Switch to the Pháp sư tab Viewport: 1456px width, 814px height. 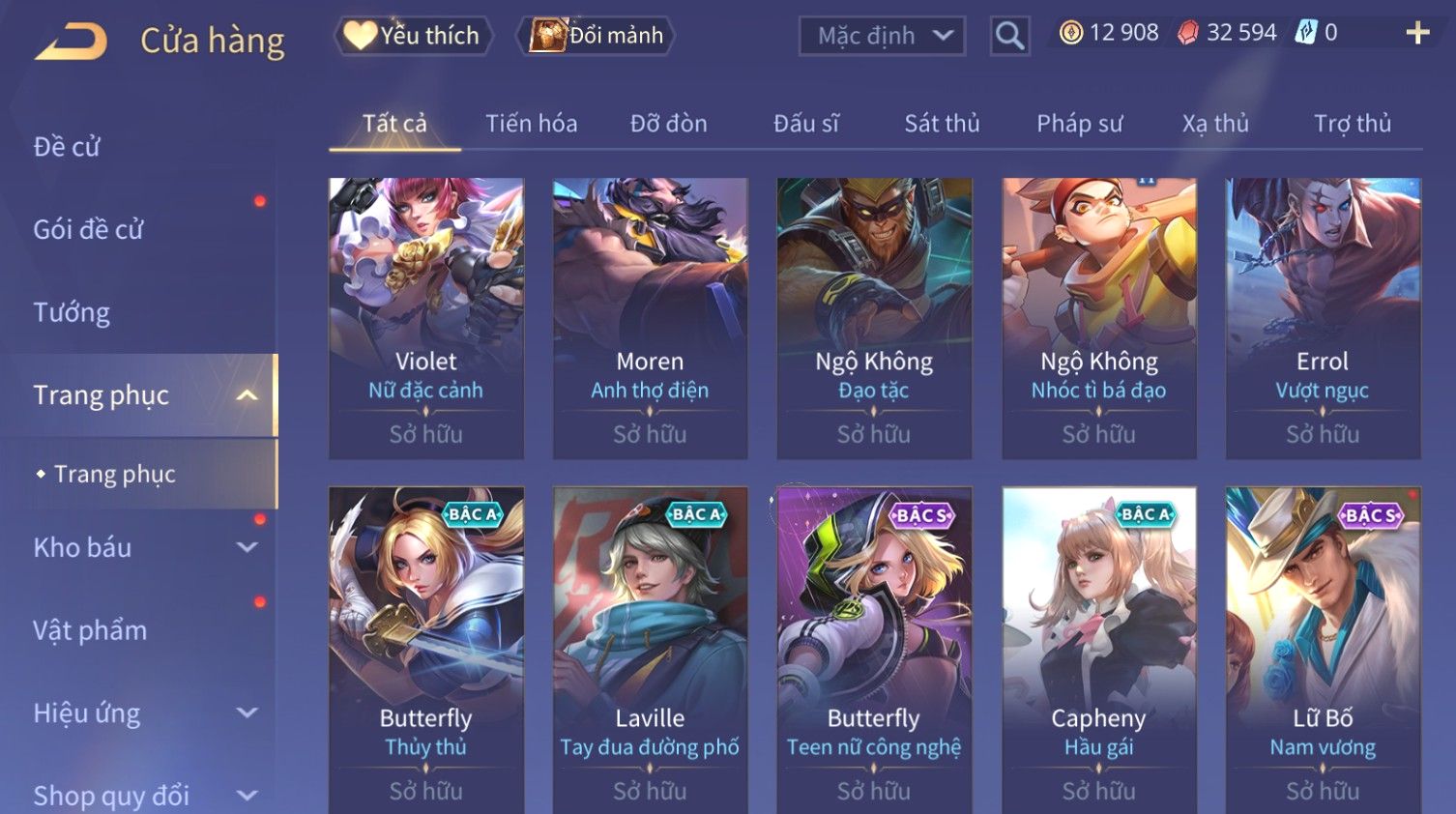point(1079,124)
